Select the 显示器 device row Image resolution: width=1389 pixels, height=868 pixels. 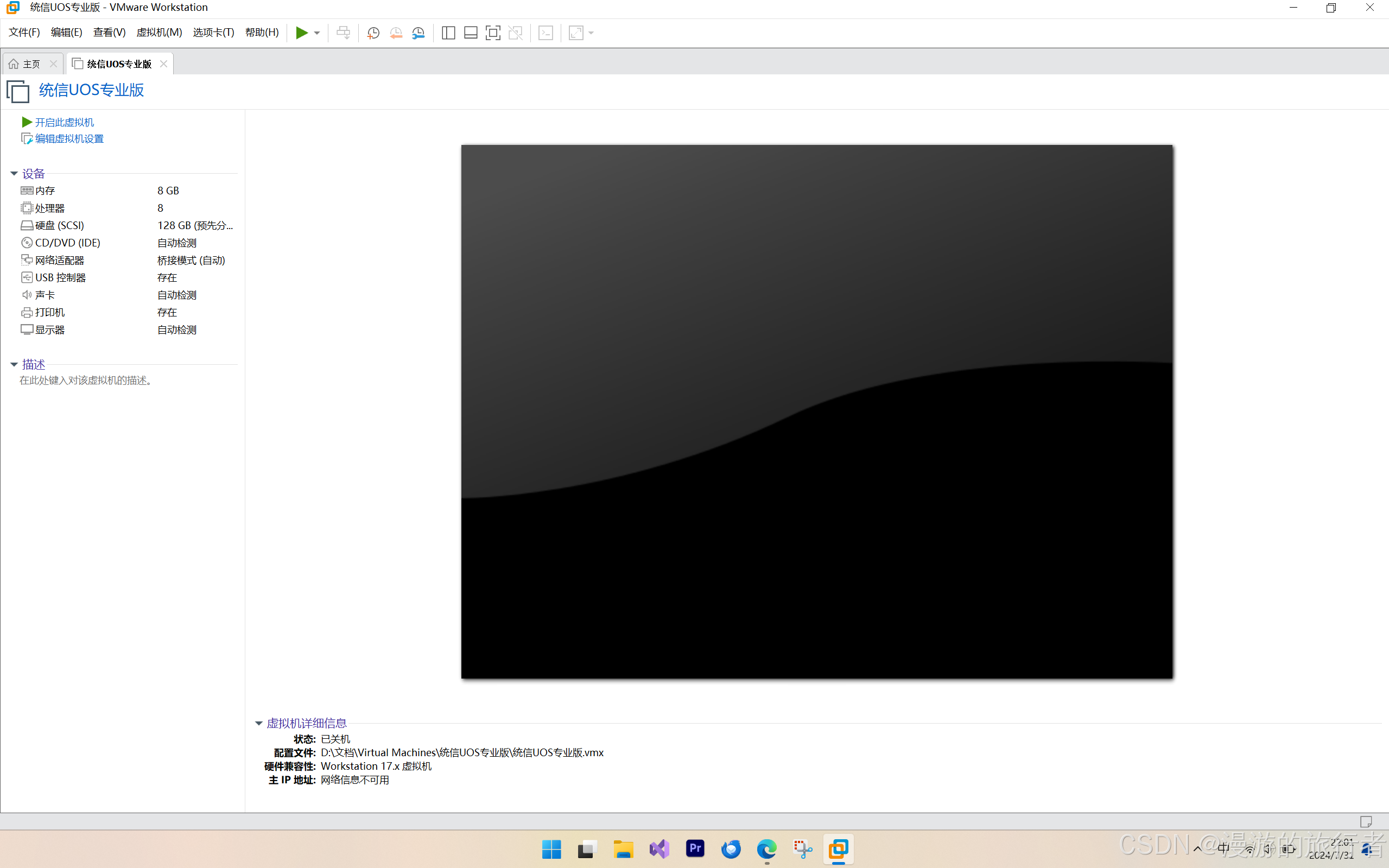[129, 330]
